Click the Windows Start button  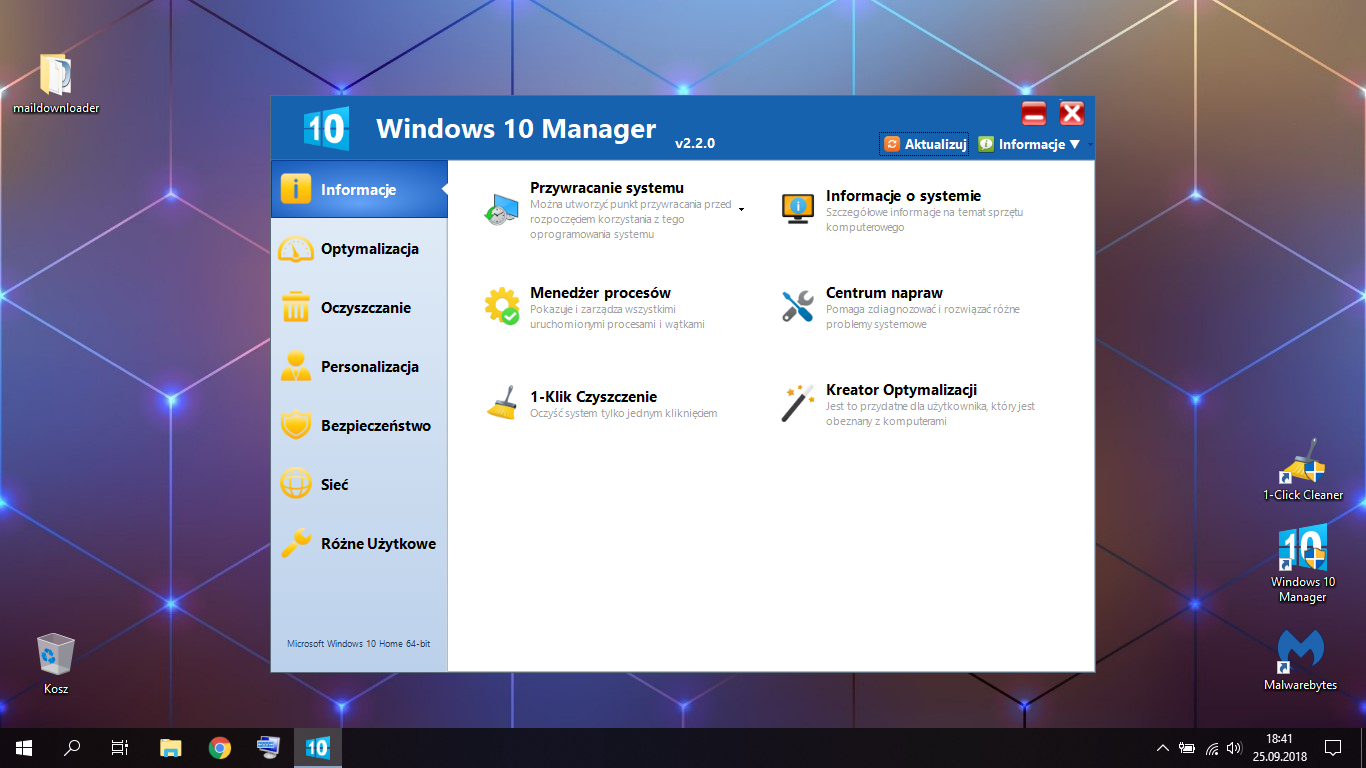tap(24, 747)
